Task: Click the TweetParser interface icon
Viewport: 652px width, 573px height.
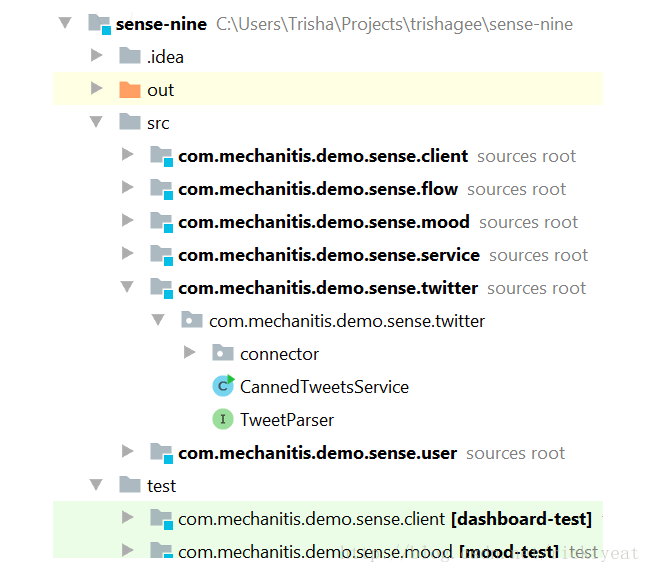Action: tap(223, 419)
